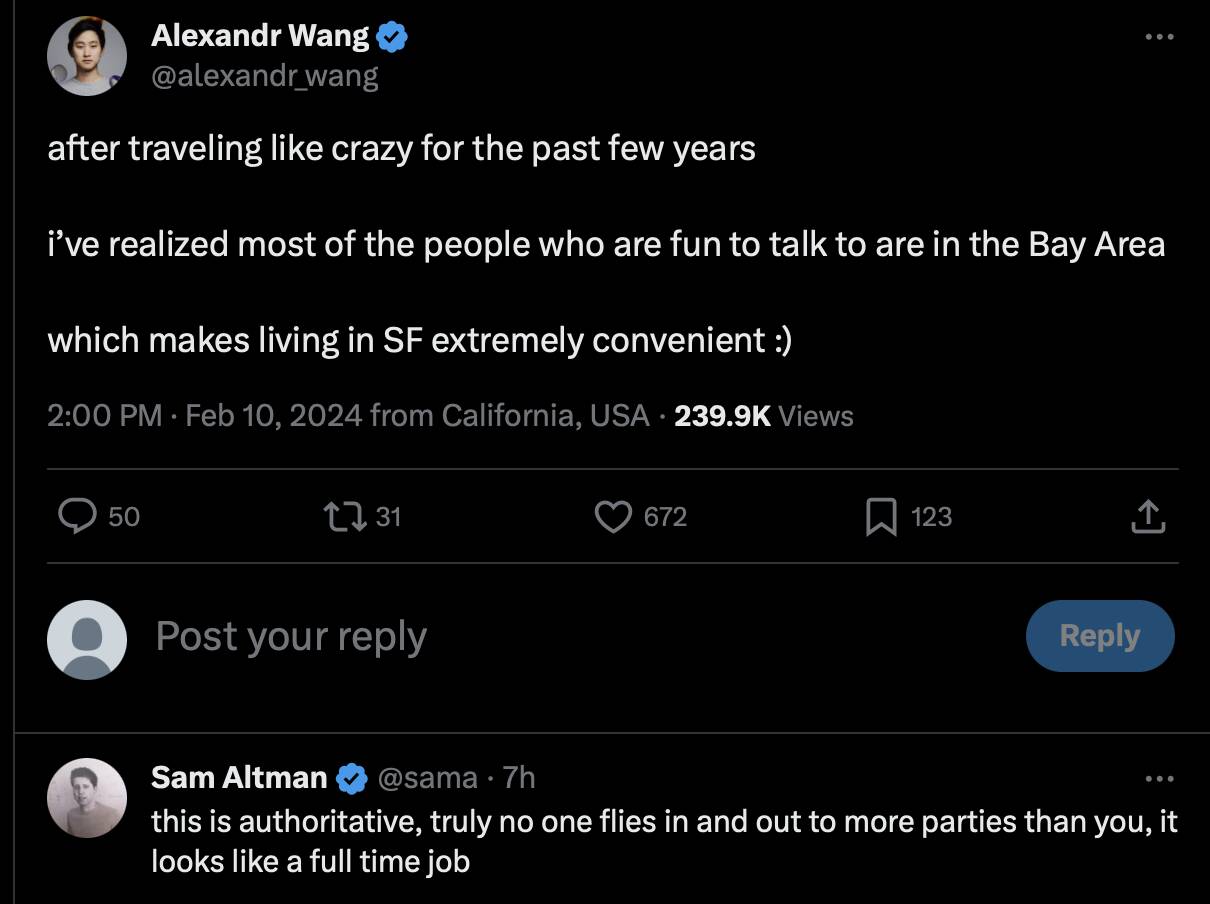1210x904 pixels.
Task: Open three-dot menu on Sam Altman's reply
Action: click(1158, 778)
